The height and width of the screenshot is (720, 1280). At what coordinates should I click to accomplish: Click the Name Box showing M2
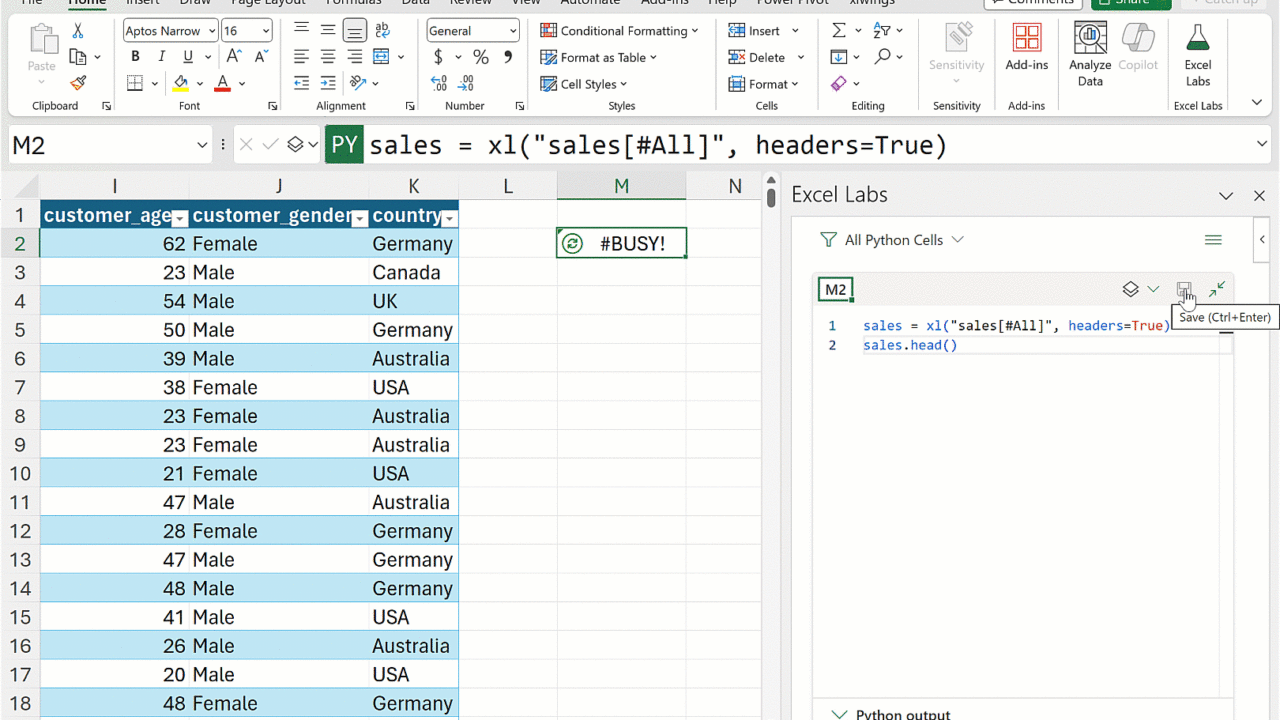(x=100, y=146)
